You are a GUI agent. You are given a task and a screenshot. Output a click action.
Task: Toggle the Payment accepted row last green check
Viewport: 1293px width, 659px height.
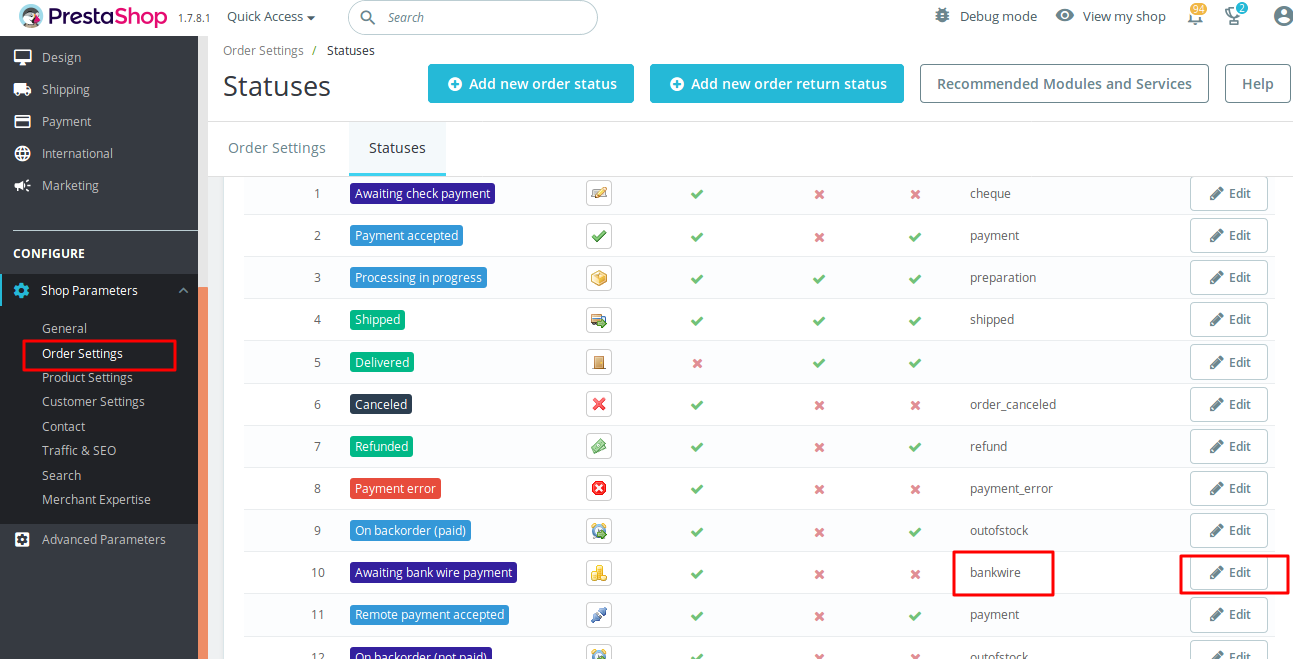pyautogui.click(x=915, y=237)
